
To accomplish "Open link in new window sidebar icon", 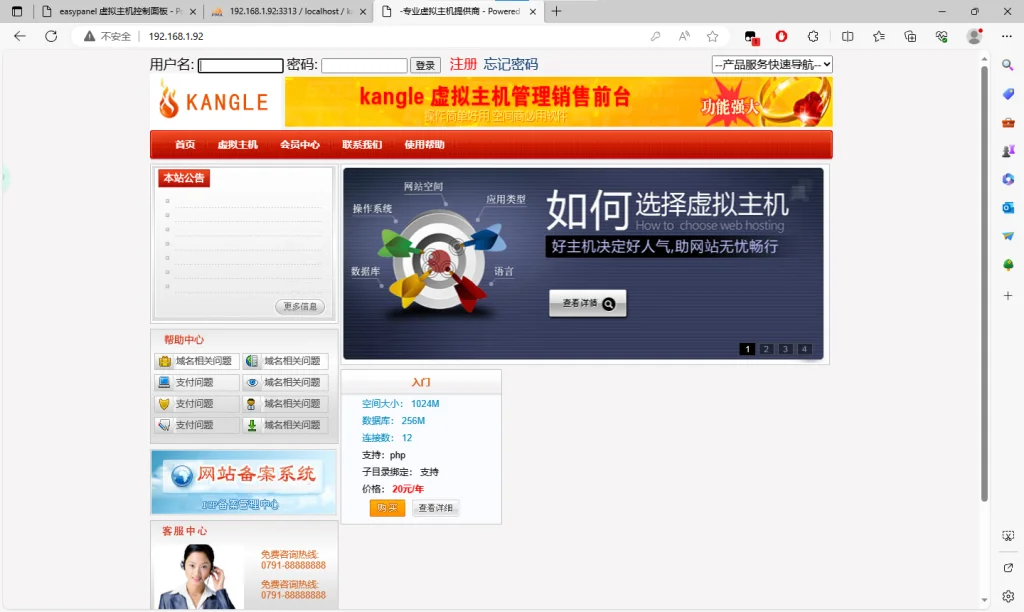I will [1008, 568].
